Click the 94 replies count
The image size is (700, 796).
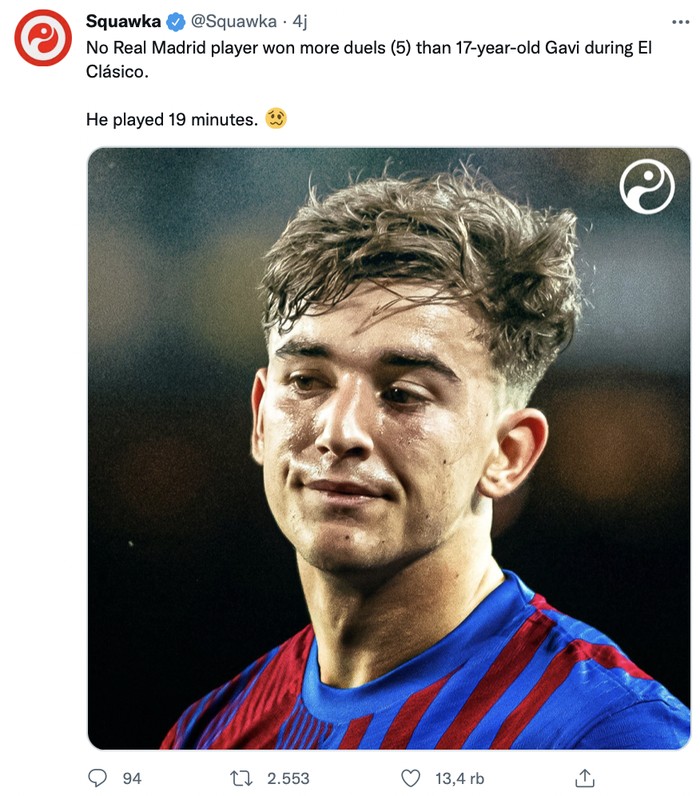131,778
